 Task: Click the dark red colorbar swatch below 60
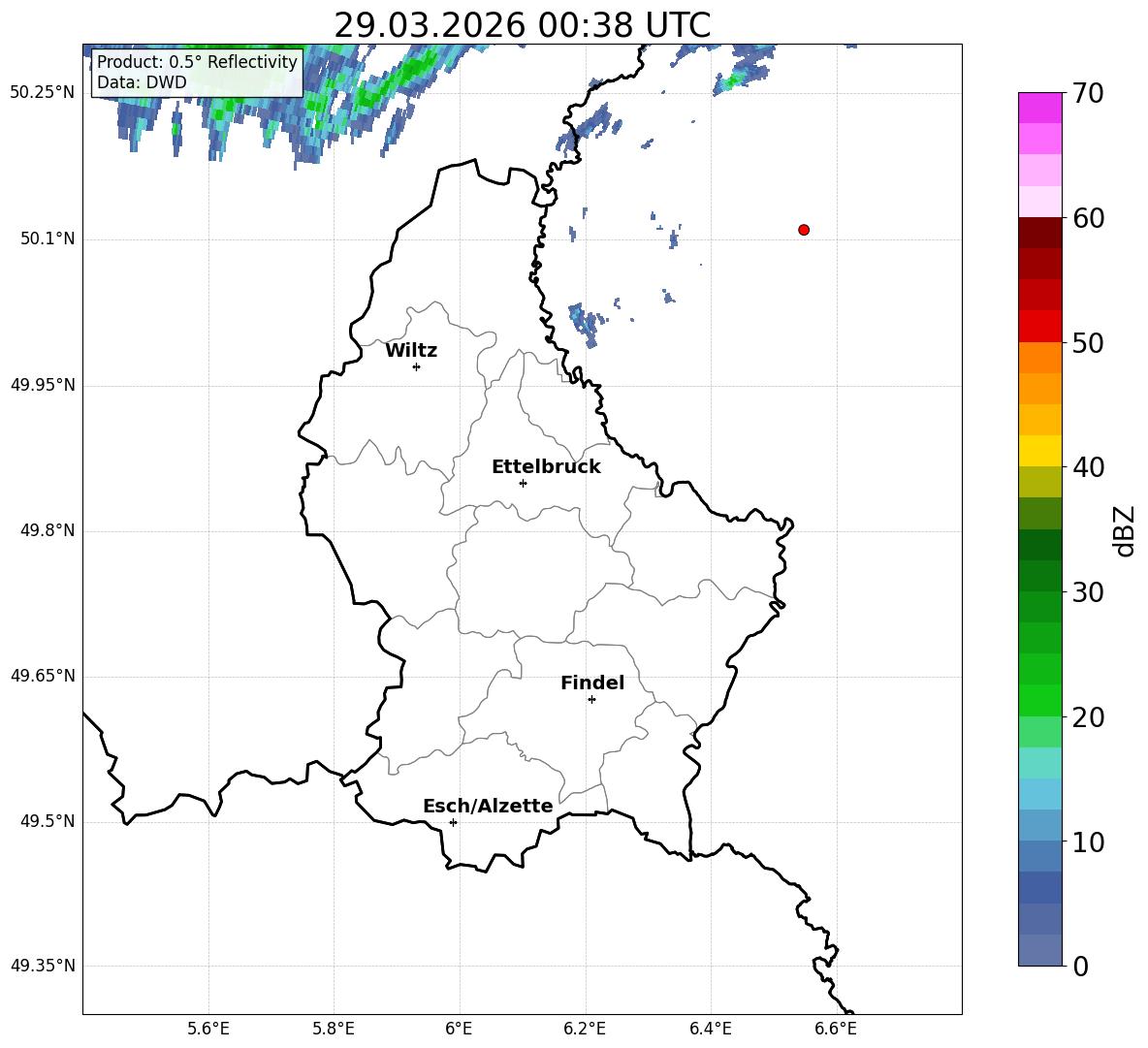coord(1039,234)
